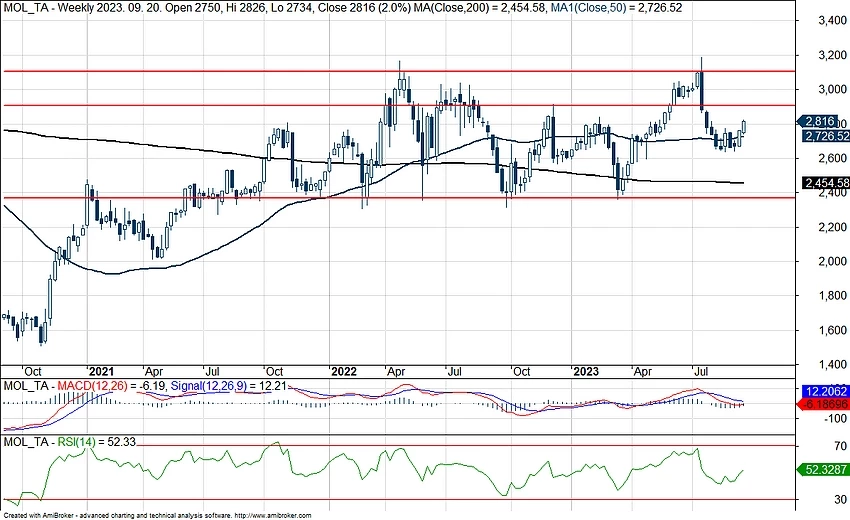Click the 2,200 price axis label
The width and height of the screenshot is (850, 520).
[x=832, y=227]
